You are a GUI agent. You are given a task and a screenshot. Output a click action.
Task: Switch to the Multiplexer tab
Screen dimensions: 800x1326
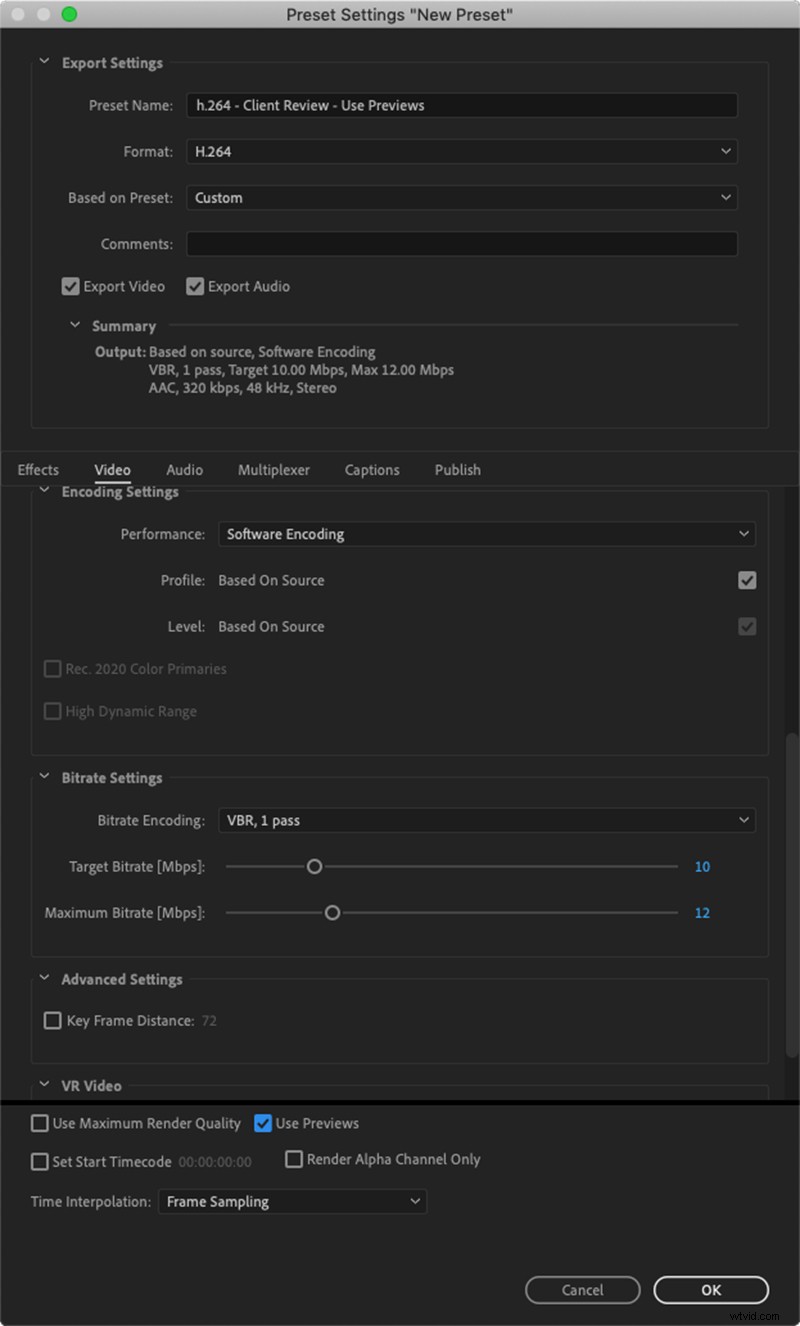pyautogui.click(x=273, y=469)
